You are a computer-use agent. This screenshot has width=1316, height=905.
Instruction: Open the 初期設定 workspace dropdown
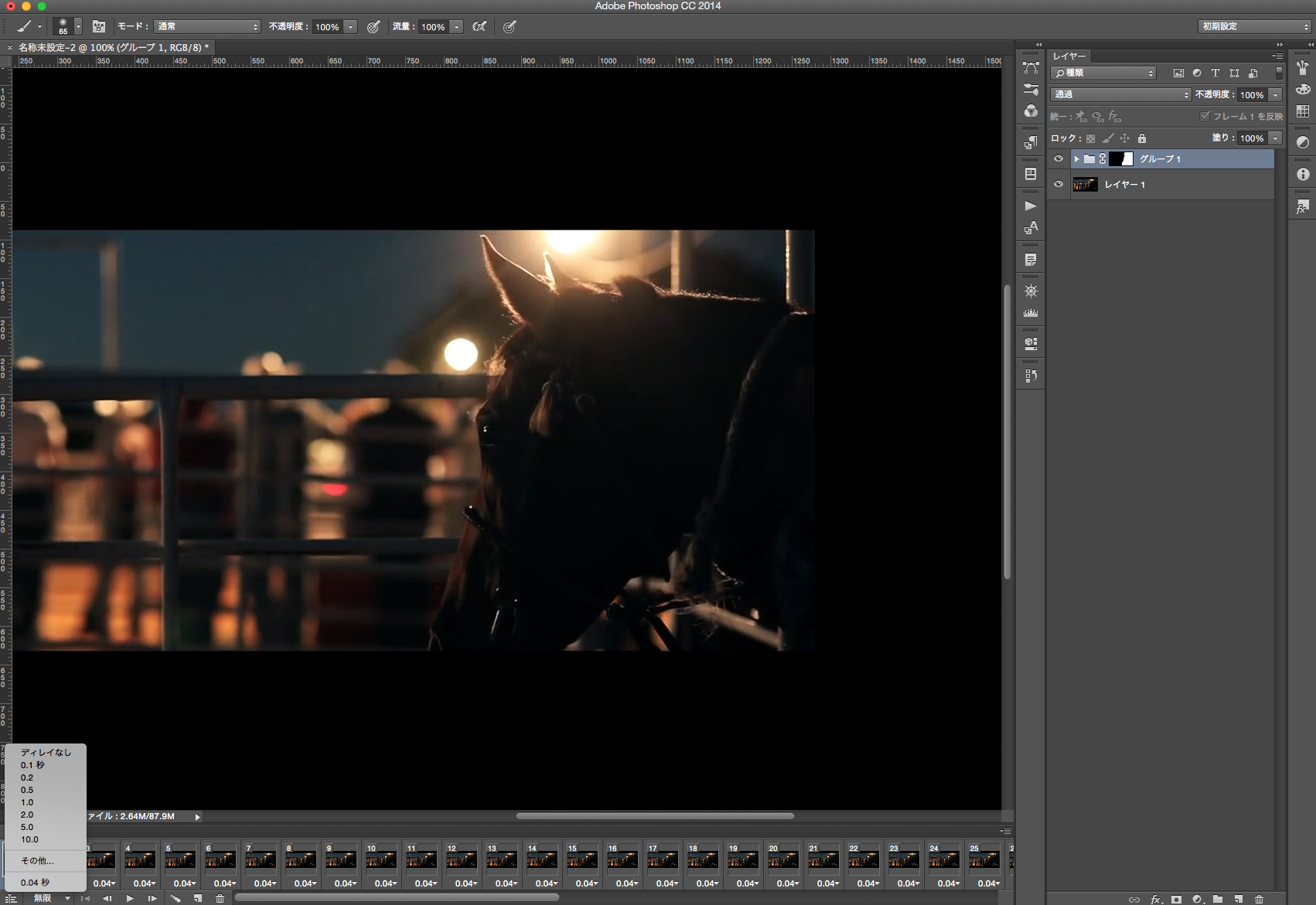tap(1256, 26)
